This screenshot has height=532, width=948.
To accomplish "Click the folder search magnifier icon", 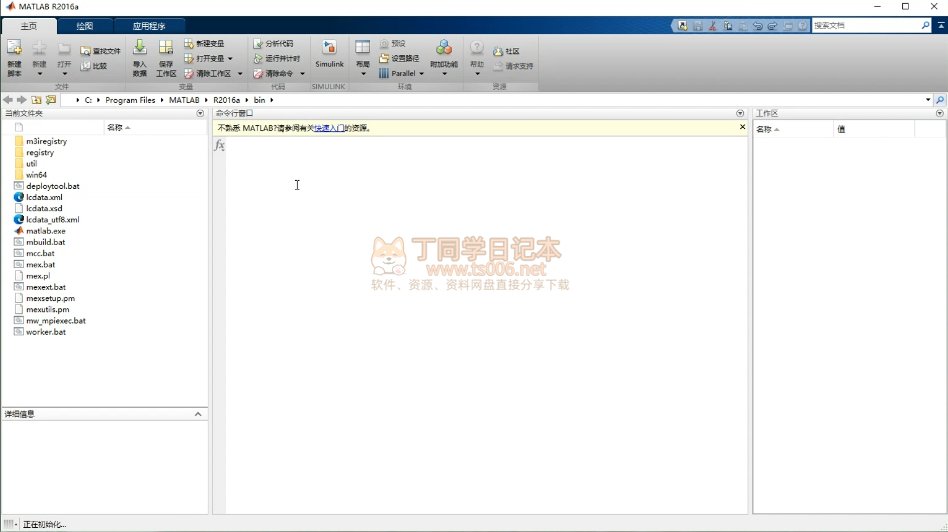I will (940, 100).
